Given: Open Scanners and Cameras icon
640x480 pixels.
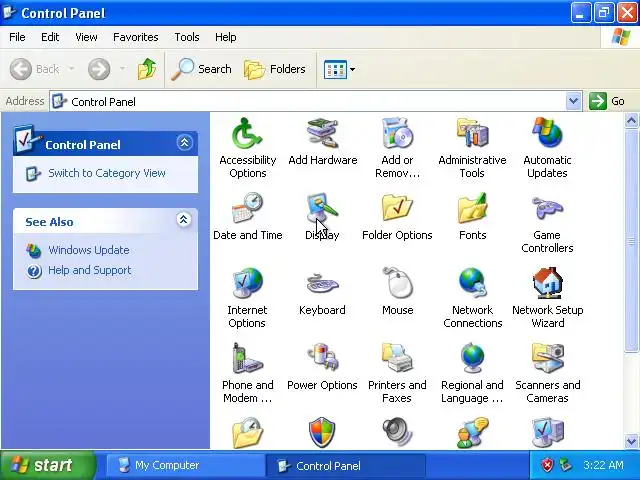Looking at the screenshot, I should click(547, 358).
